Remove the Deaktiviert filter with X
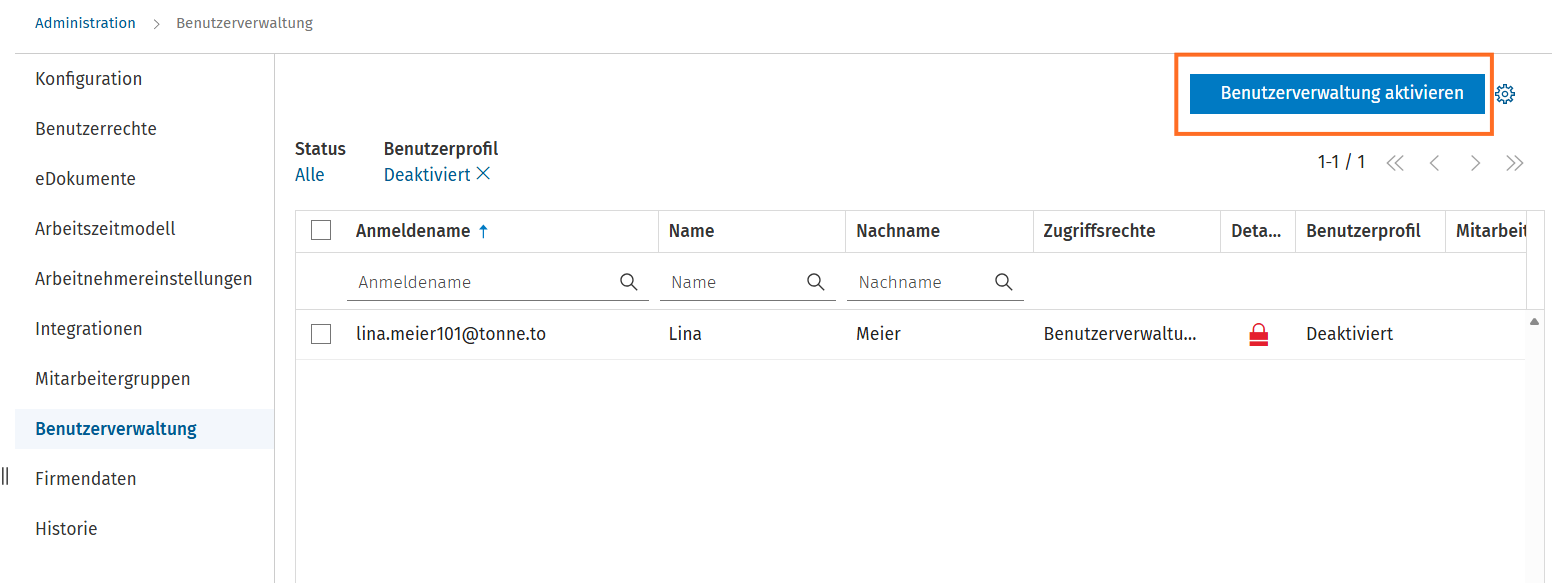Screen dimensions: 1552x583 tap(483, 174)
